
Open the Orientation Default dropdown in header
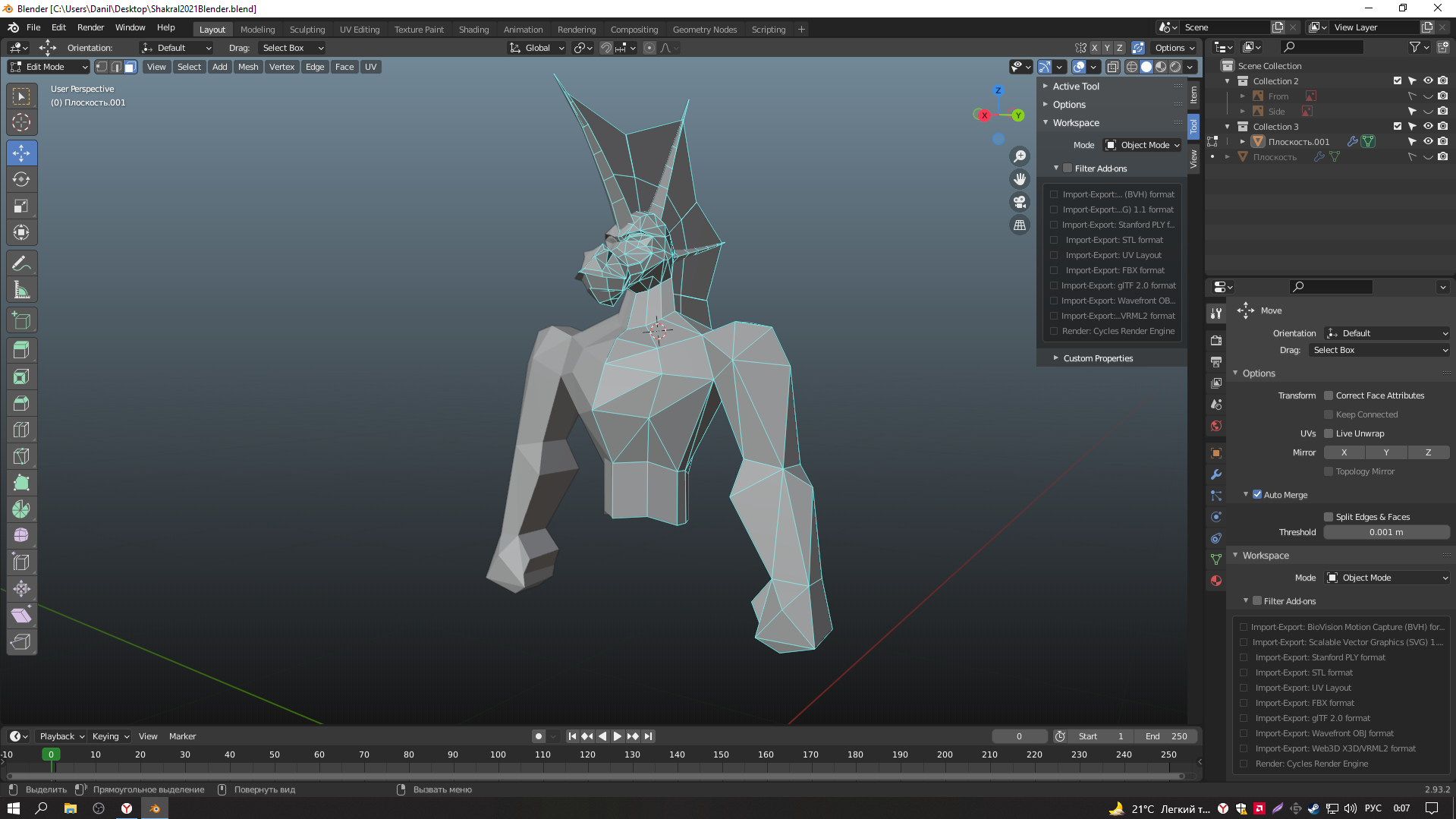point(176,48)
